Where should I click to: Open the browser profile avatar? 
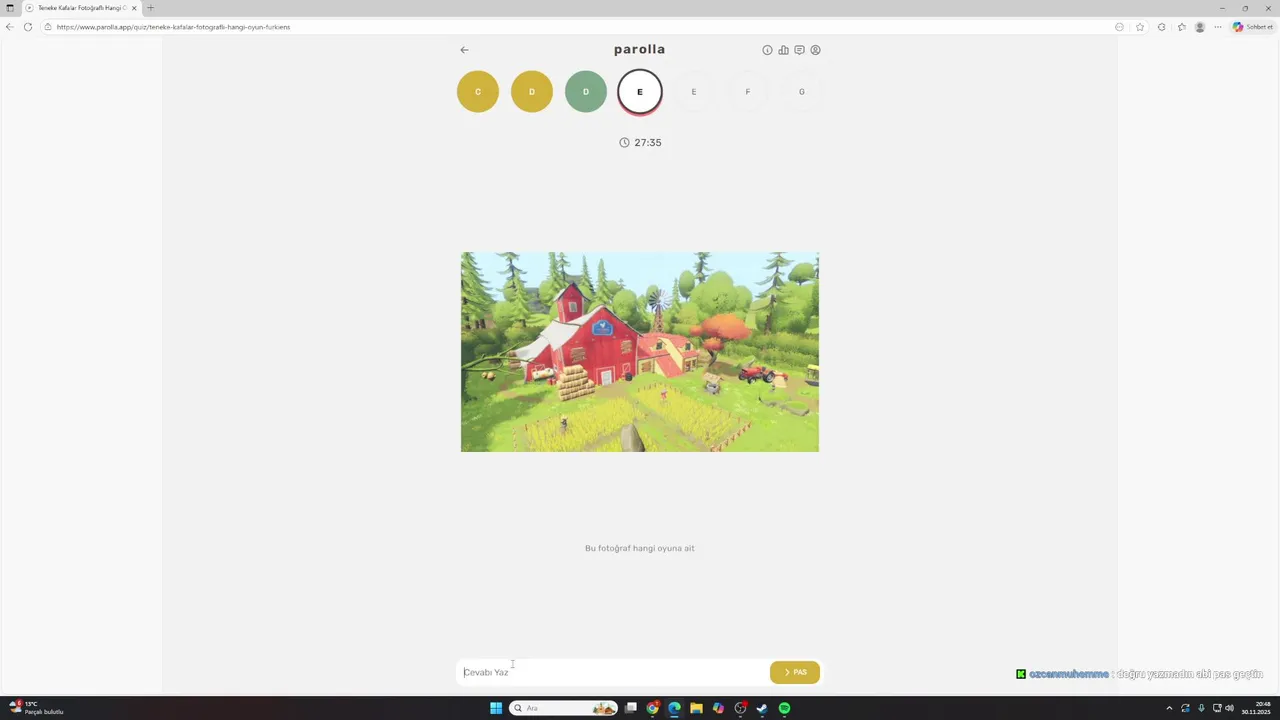1200,27
